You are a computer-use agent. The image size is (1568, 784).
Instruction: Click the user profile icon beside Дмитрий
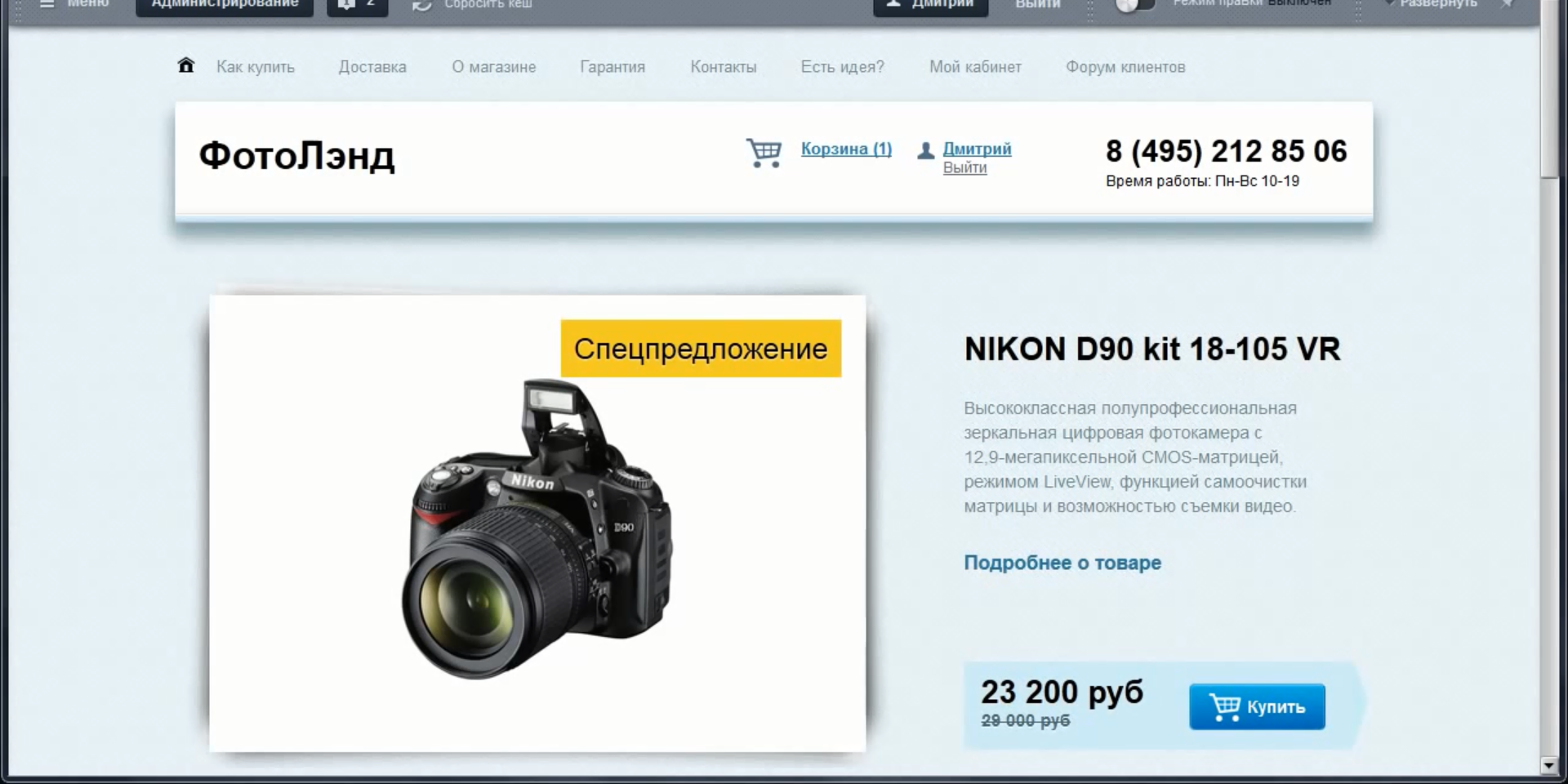tap(925, 150)
